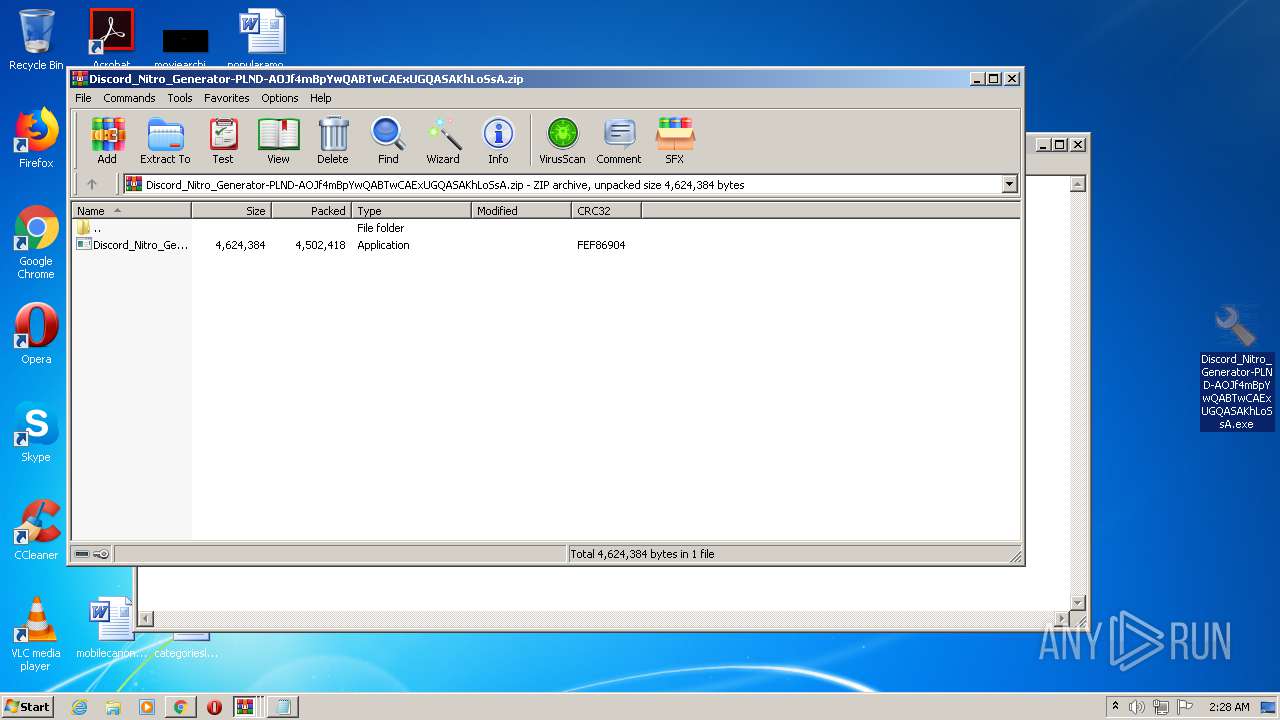This screenshot has height=720, width=1280.
Task: Select the Acrobat desktop shortcut
Action: coord(111,38)
